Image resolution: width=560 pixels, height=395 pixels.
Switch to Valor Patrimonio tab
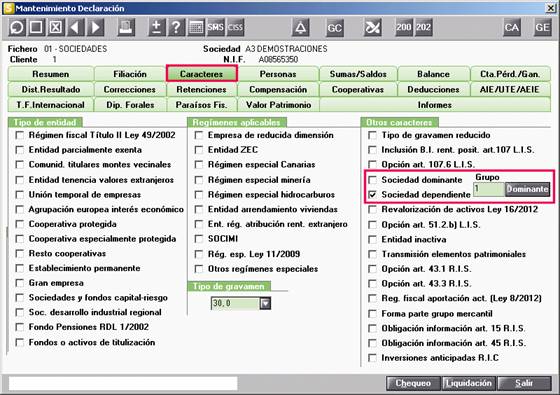click(x=278, y=105)
